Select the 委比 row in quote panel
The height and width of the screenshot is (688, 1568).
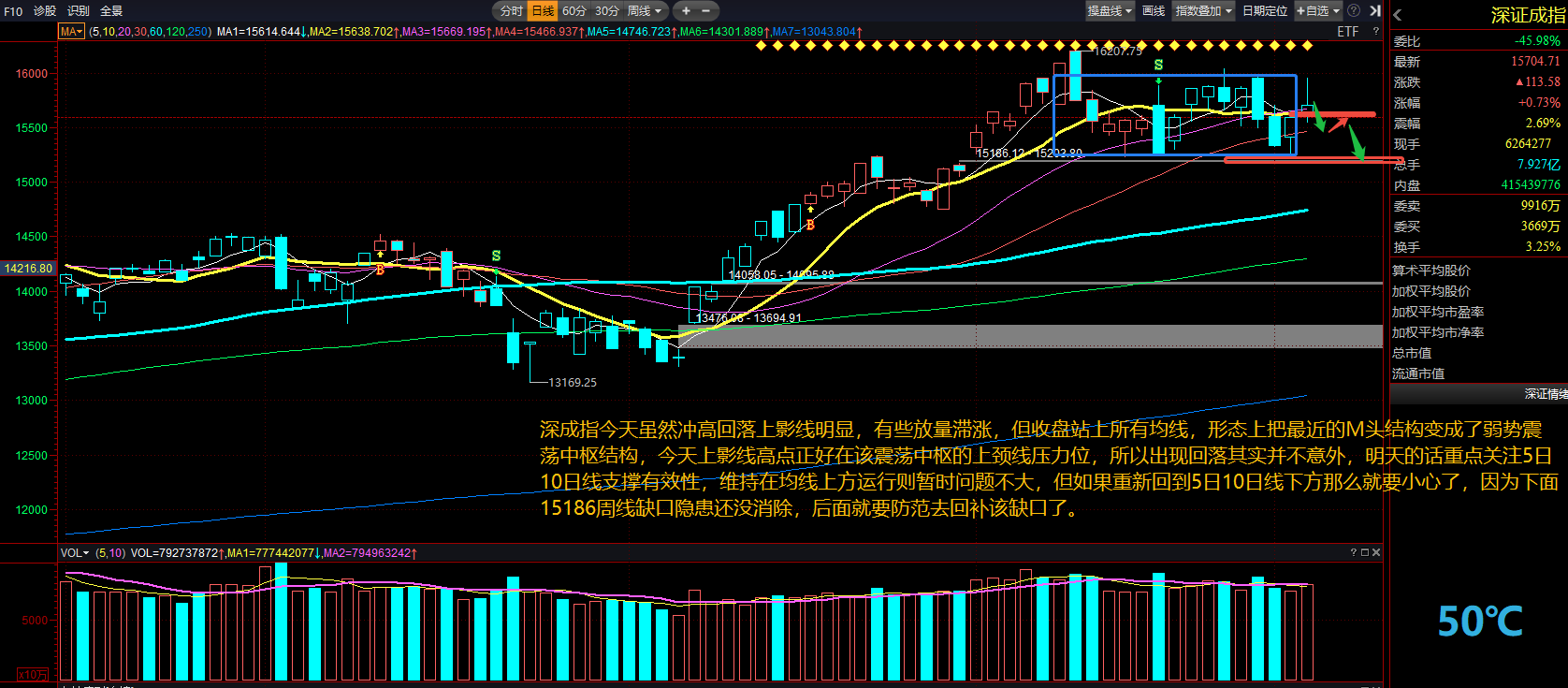pos(1476,41)
